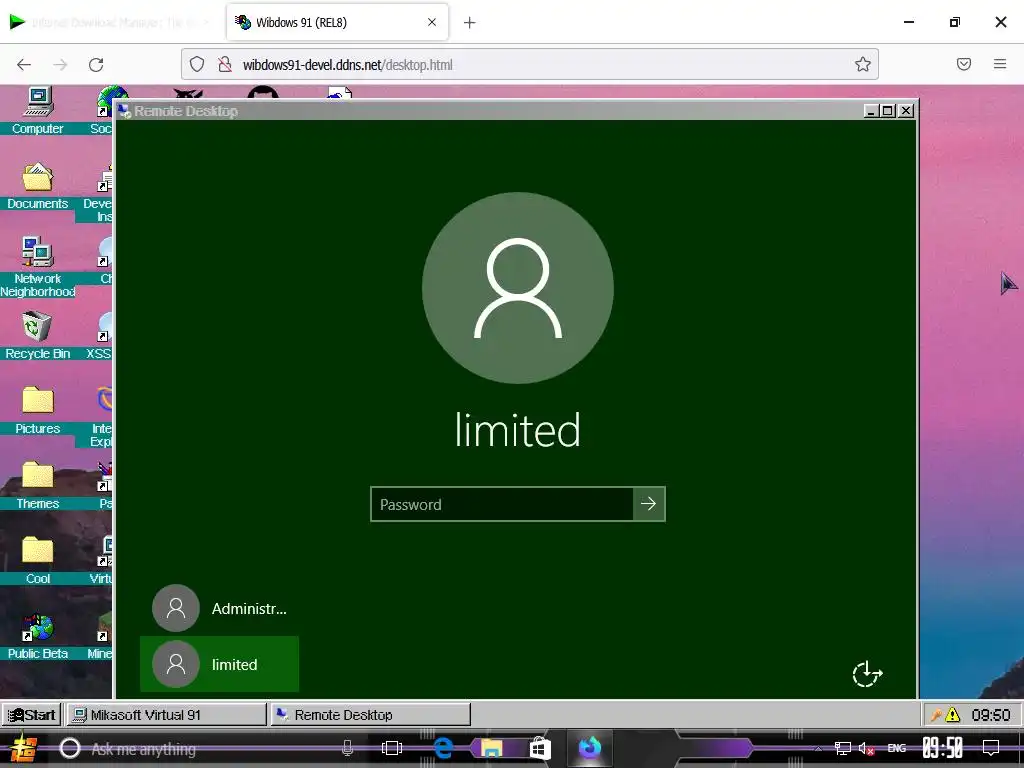Click the insecure connection padlock icon
The width and height of the screenshot is (1024, 768).
coord(225,64)
